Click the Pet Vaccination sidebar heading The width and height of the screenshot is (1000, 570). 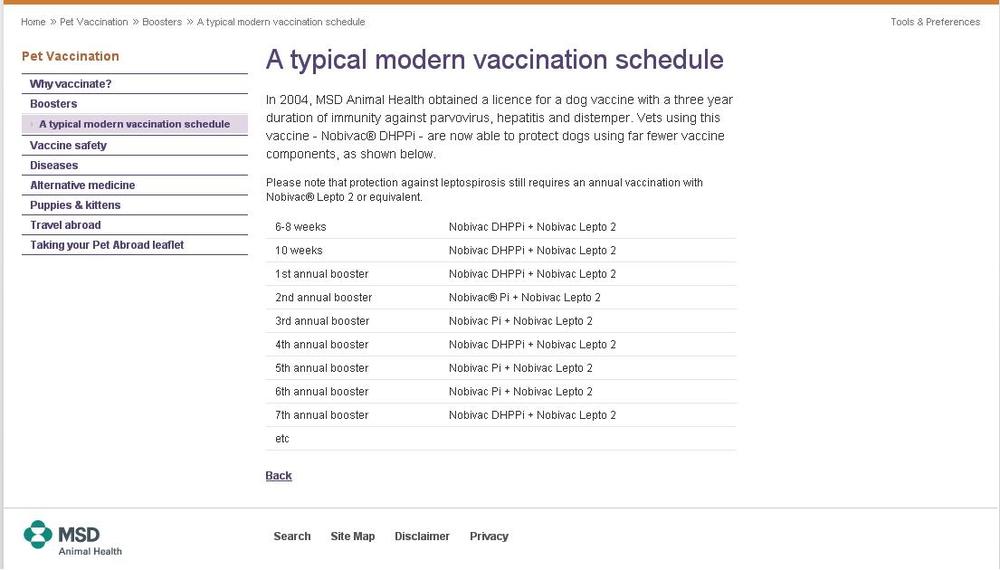[70, 57]
